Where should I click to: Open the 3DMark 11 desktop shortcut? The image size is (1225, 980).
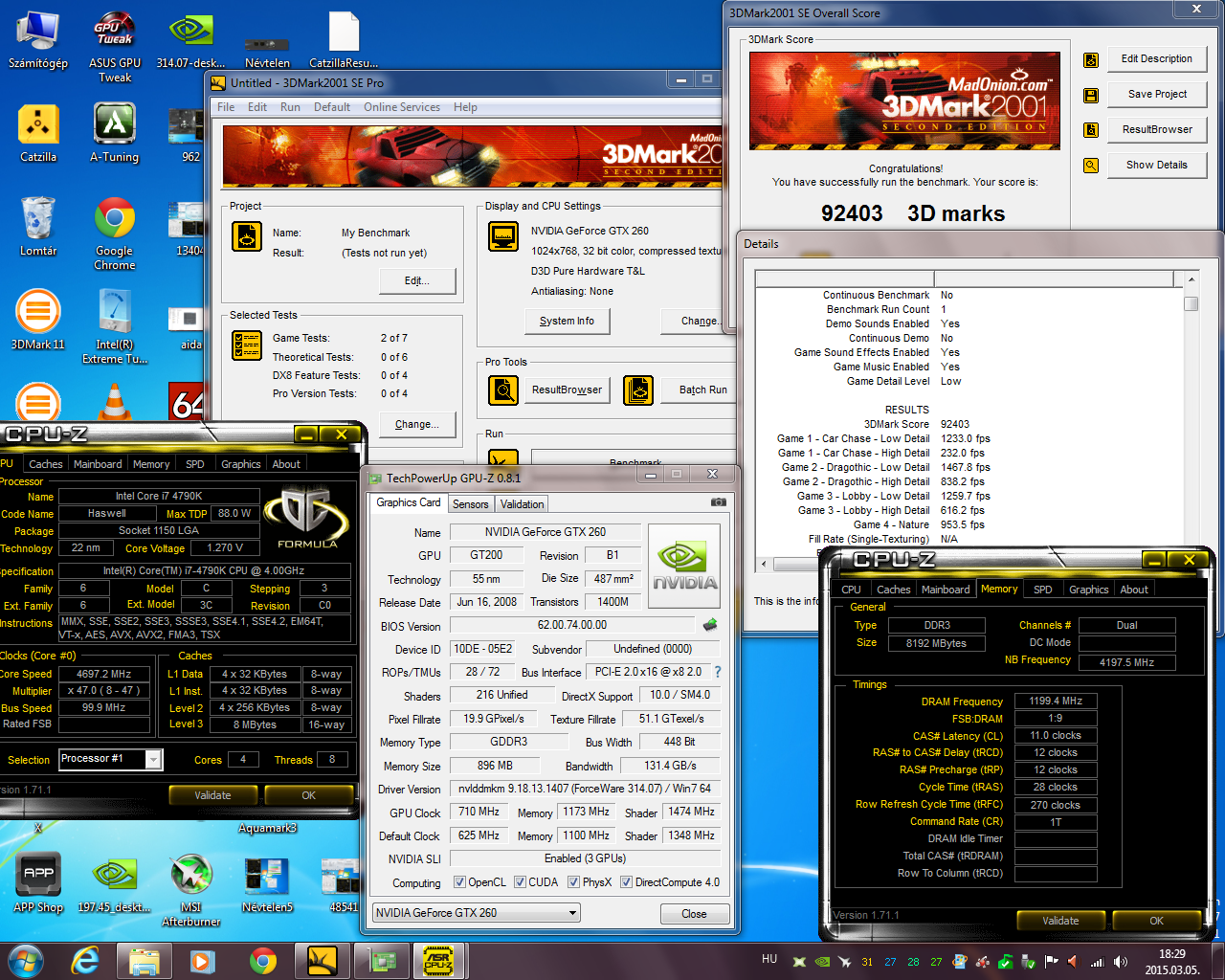click(x=38, y=321)
